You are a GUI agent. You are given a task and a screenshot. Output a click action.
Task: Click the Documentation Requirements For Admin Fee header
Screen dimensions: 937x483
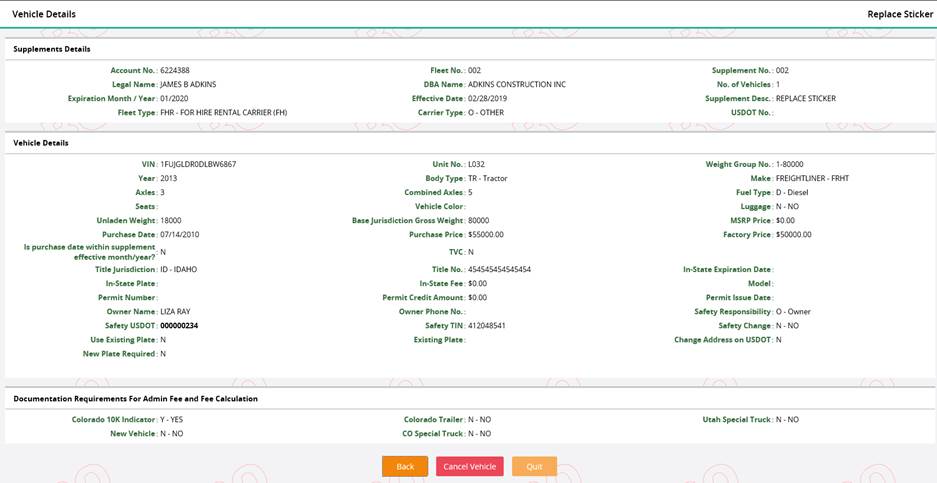pyautogui.click(x=135, y=399)
